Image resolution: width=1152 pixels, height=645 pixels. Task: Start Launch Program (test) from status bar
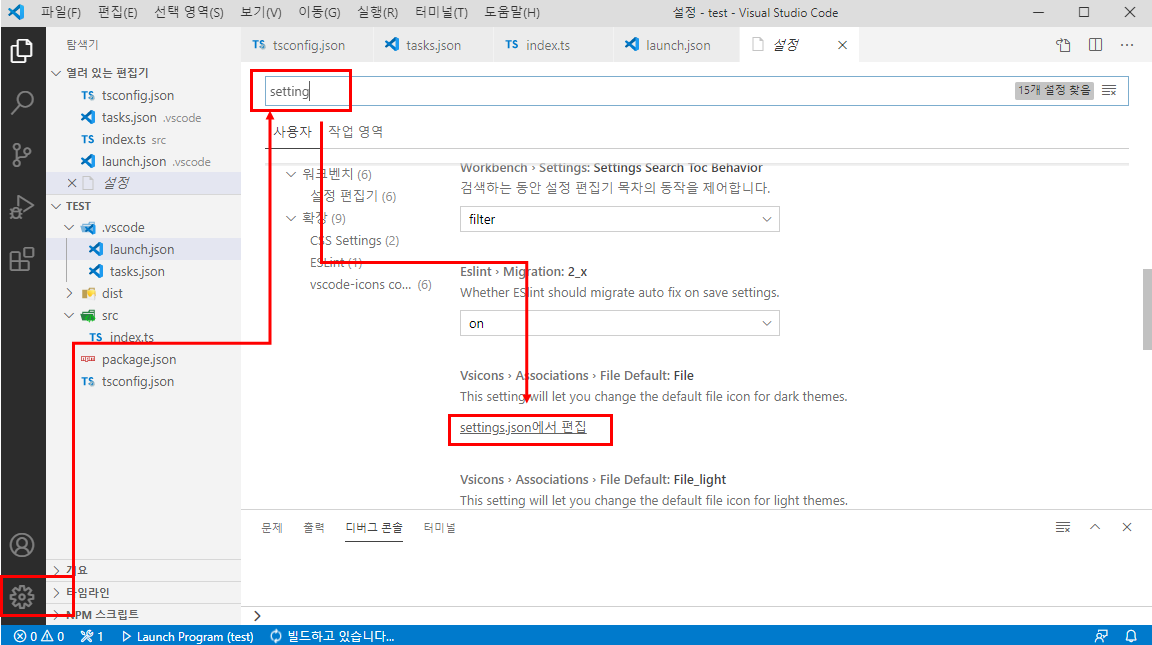coord(188,636)
